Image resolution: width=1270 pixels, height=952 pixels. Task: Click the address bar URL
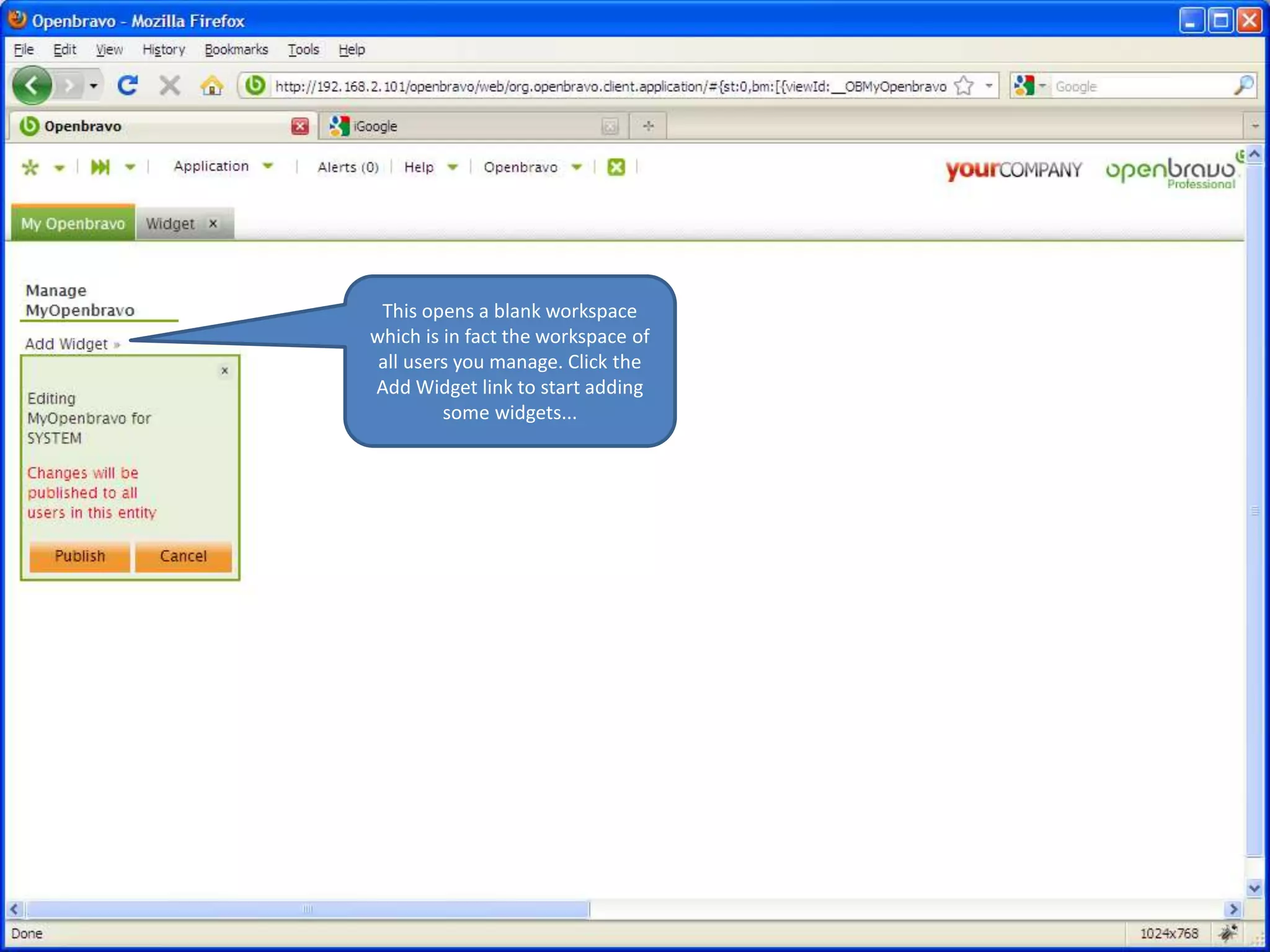[x=611, y=86]
